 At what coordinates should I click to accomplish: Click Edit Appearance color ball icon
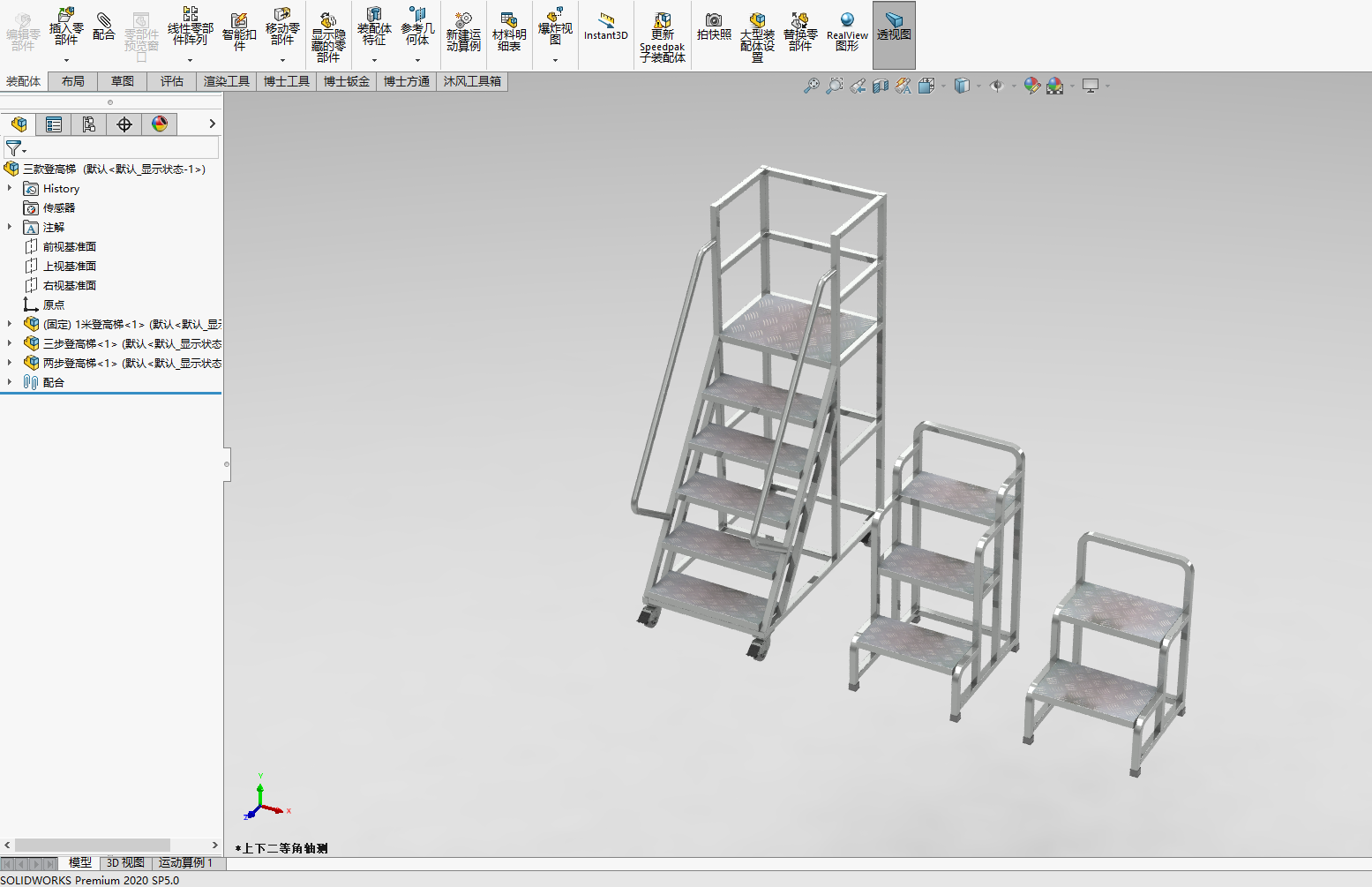[x=1031, y=86]
